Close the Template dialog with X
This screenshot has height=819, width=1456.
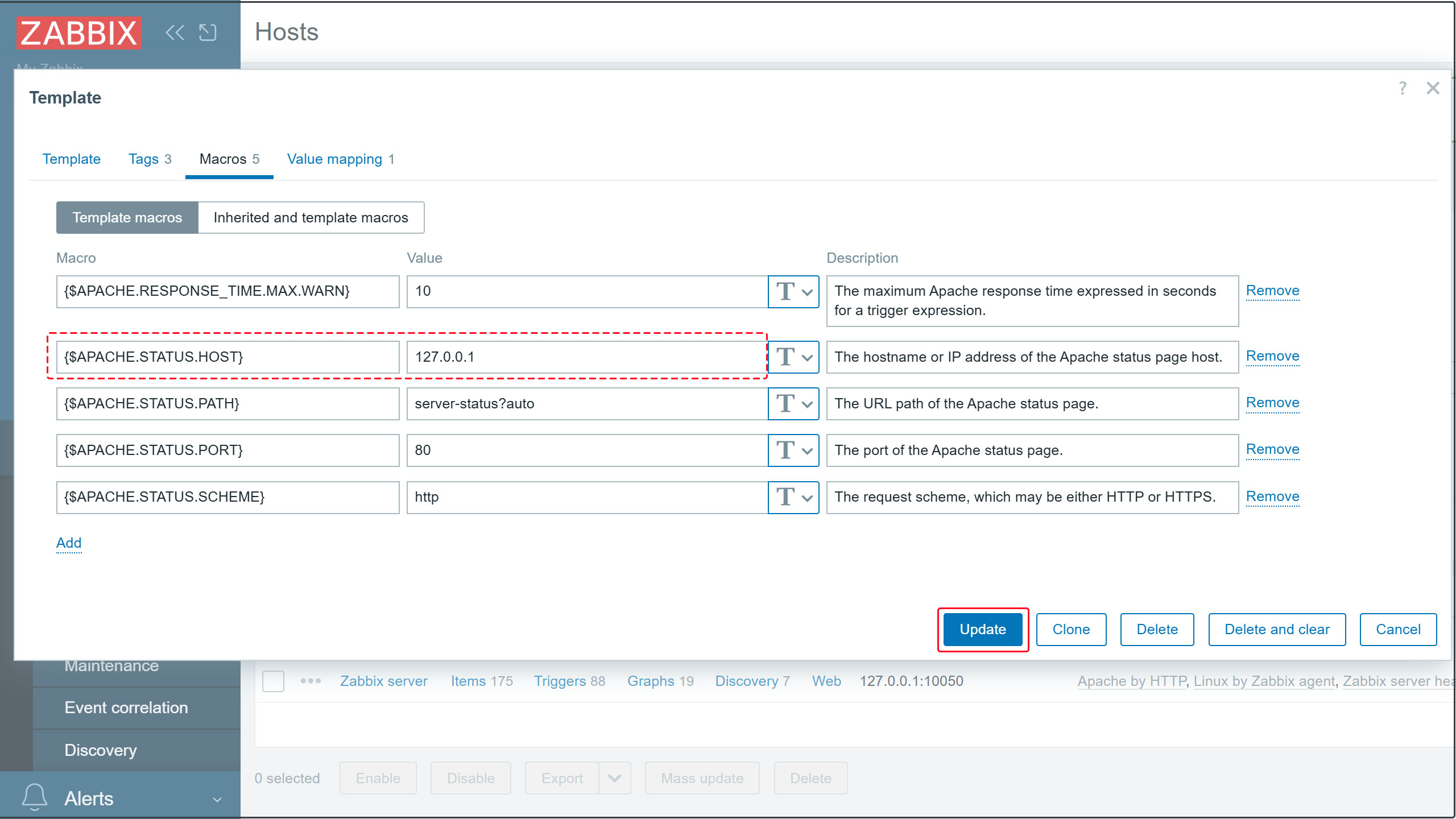pos(1433,88)
